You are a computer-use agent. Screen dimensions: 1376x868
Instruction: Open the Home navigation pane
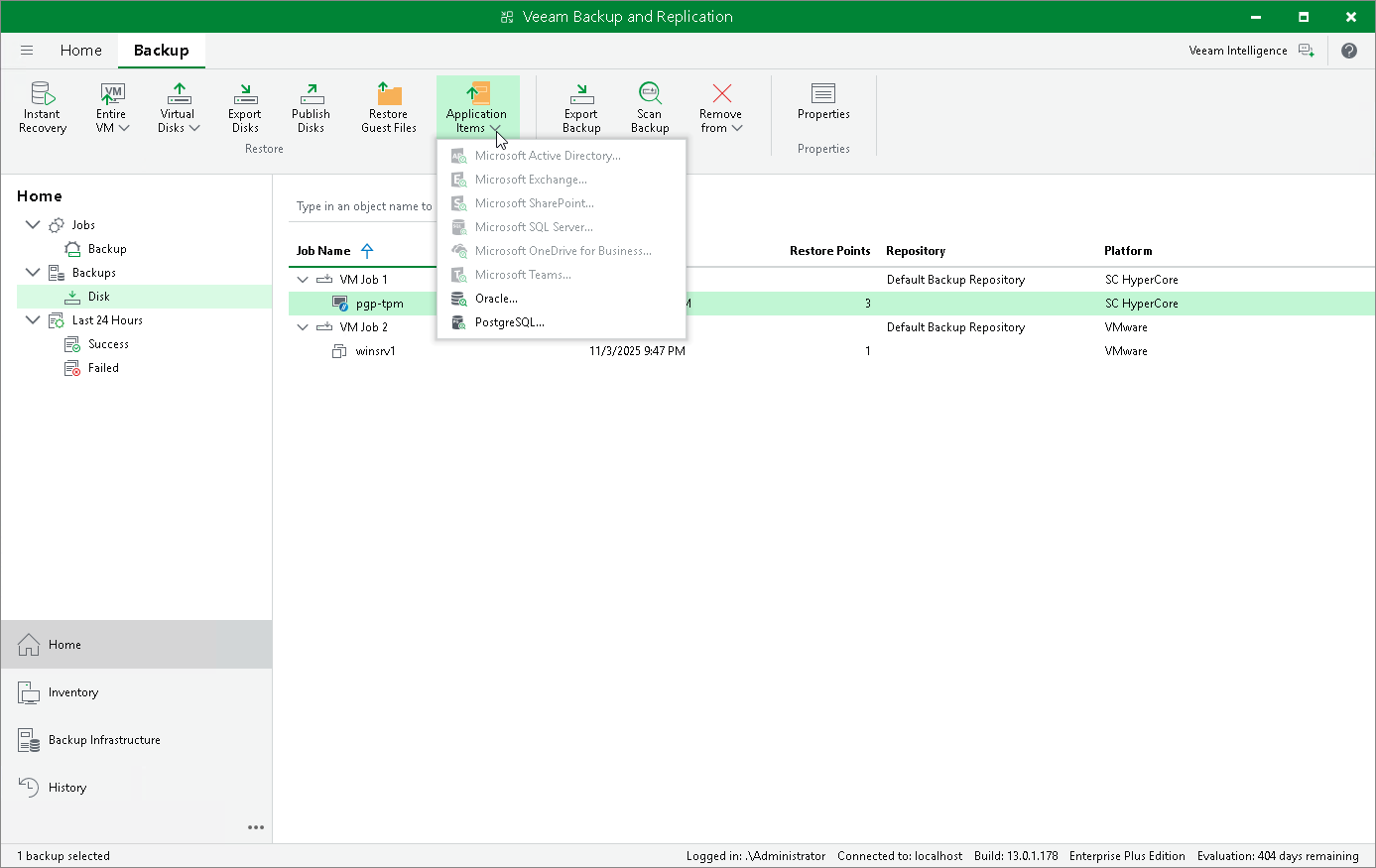coord(137,645)
